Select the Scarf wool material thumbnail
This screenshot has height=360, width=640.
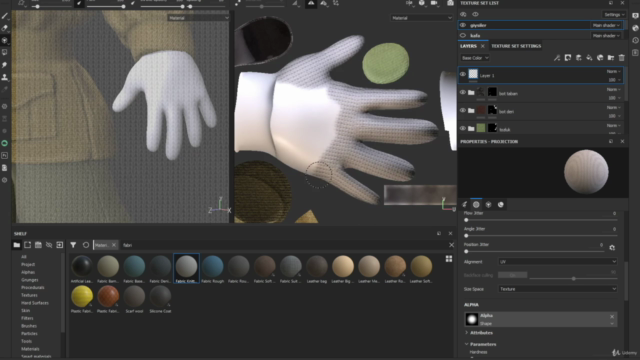134,299
